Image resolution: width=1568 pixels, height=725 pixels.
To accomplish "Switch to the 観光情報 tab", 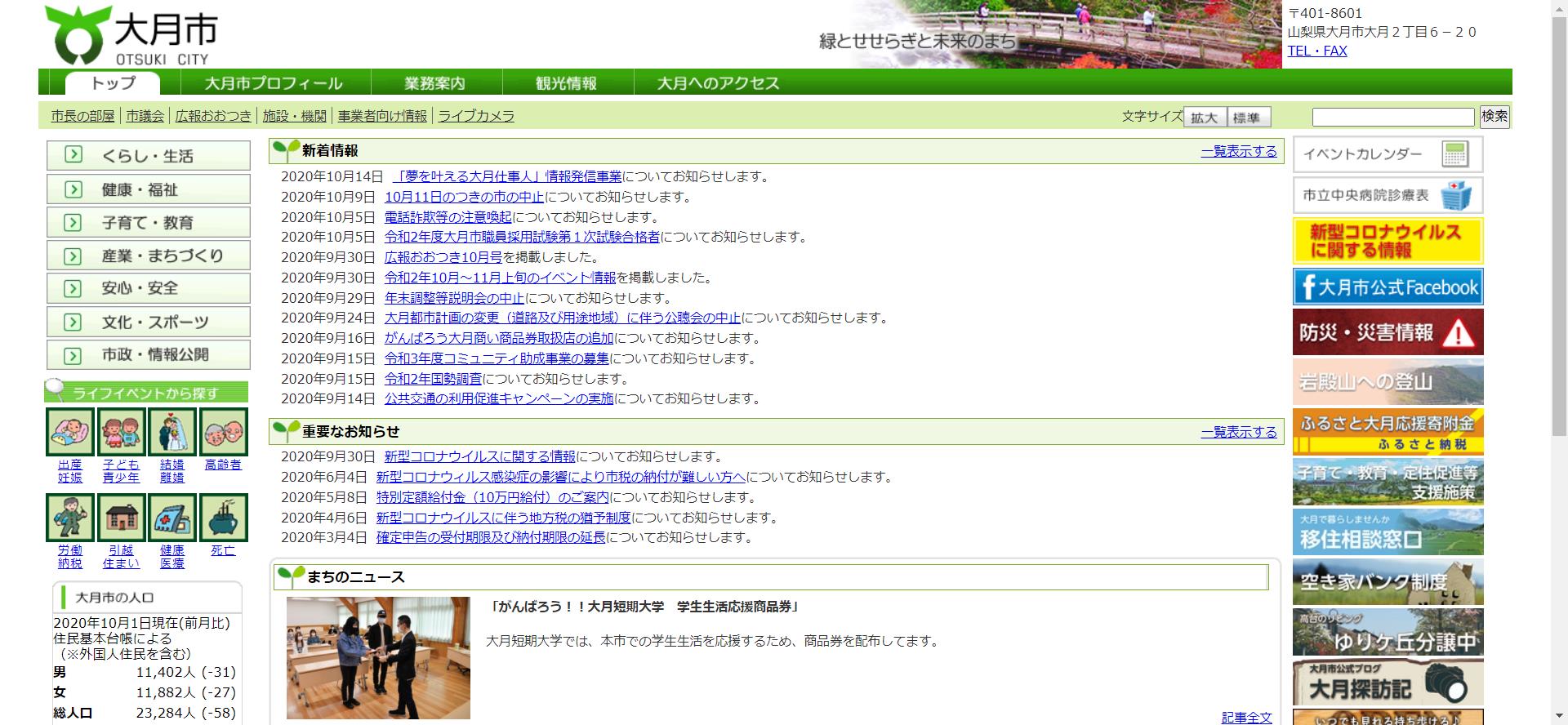I will [x=566, y=83].
